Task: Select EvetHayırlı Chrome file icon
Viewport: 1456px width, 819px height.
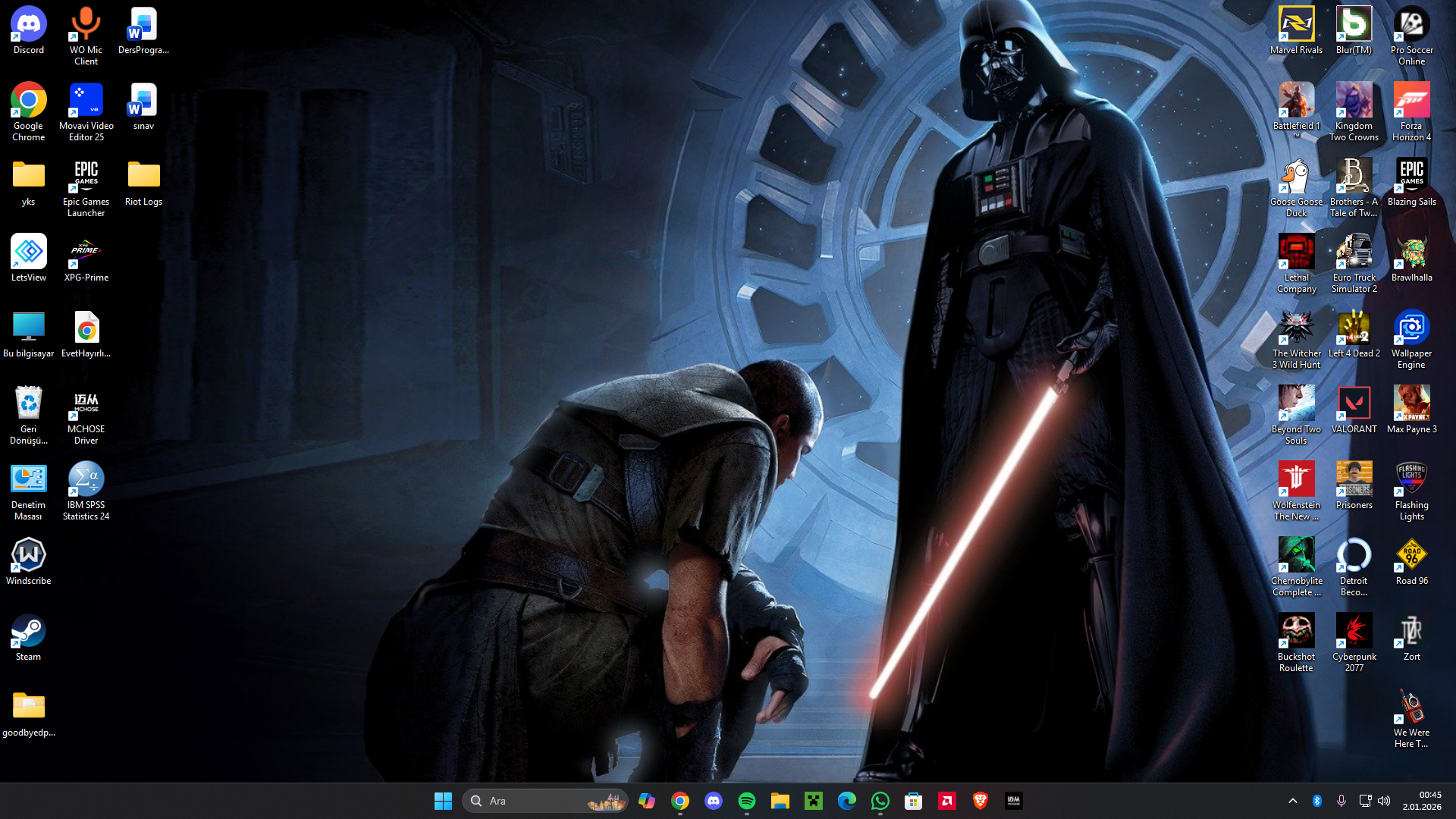Action: tap(86, 334)
